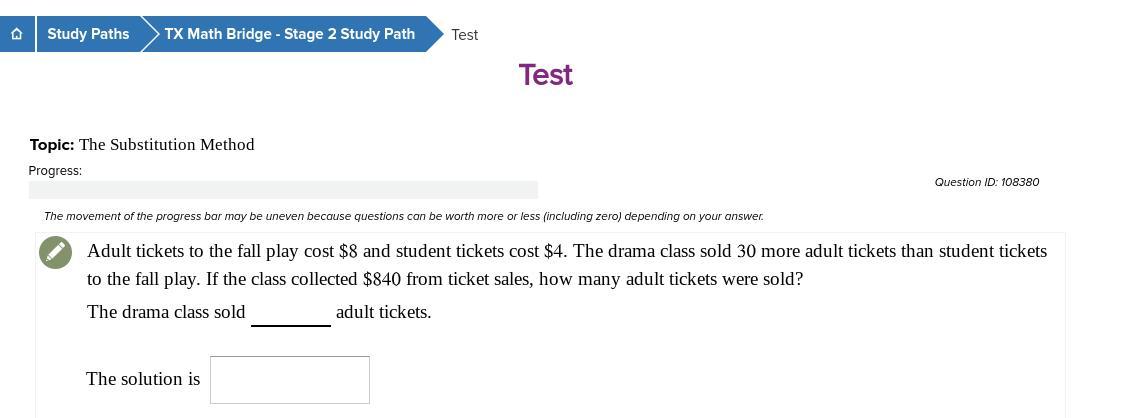Click the home icon in breadcrumb
The width and height of the screenshot is (1134, 418).
coord(17,34)
